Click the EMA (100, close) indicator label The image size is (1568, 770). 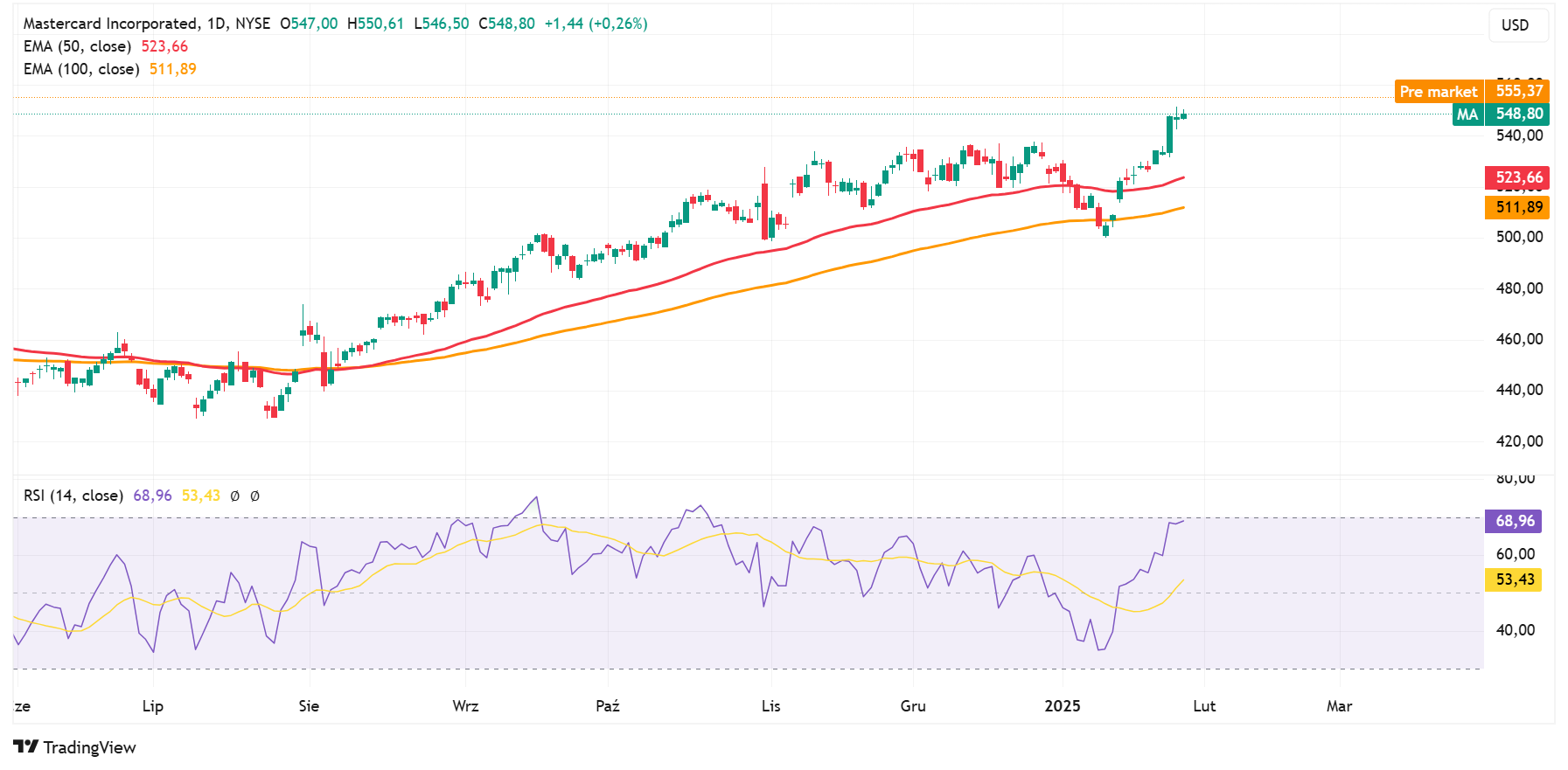click(x=81, y=69)
